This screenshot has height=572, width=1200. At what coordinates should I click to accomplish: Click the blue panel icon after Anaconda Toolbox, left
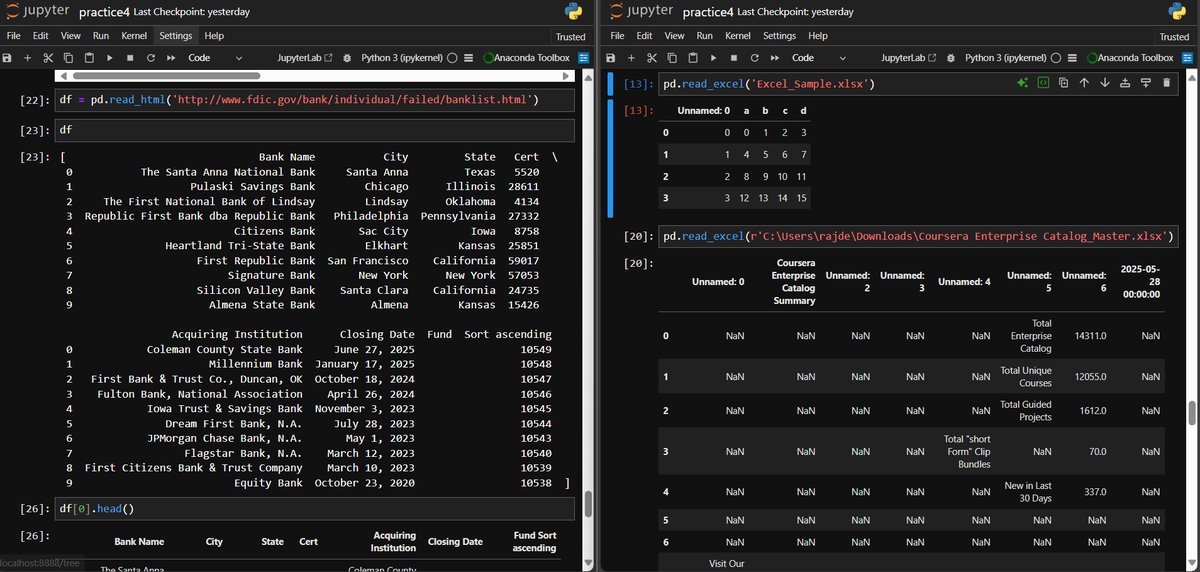[x=585, y=58]
